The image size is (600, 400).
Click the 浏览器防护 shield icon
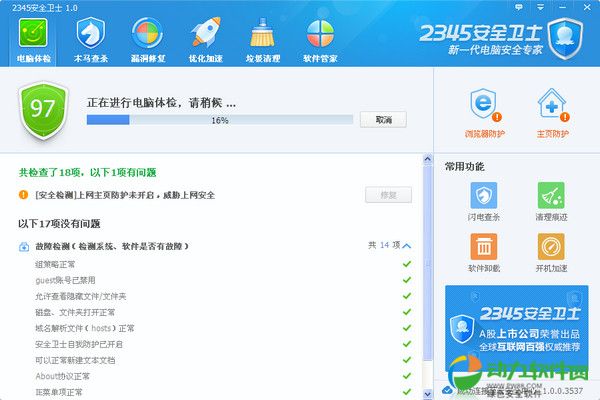(x=487, y=111)
